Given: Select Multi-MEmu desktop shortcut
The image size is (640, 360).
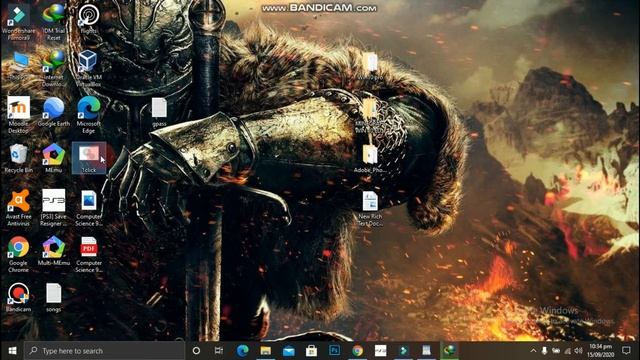Looking at the screenshot, I should coord(53,251).
